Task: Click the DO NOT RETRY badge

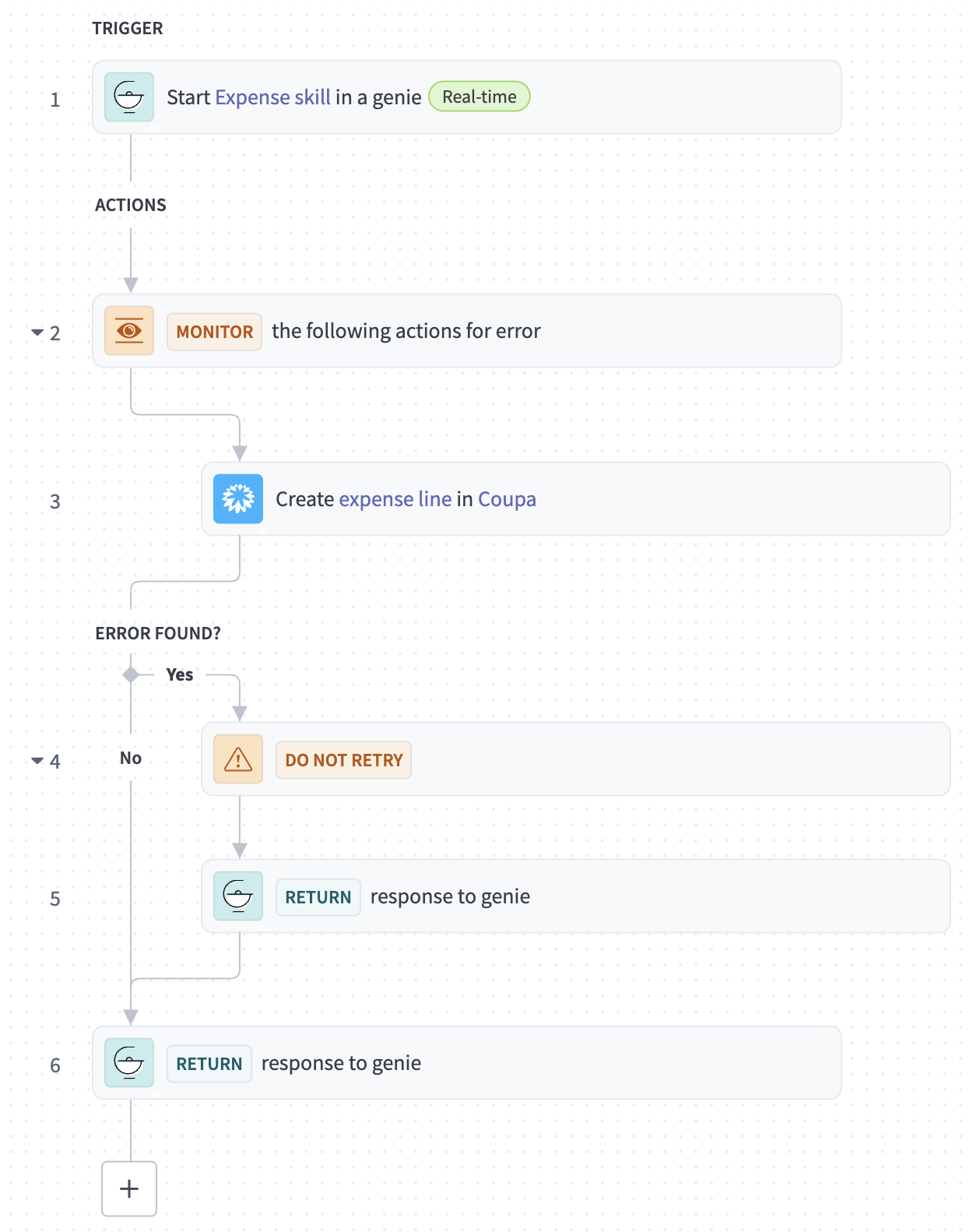Action: pos(342,759)
